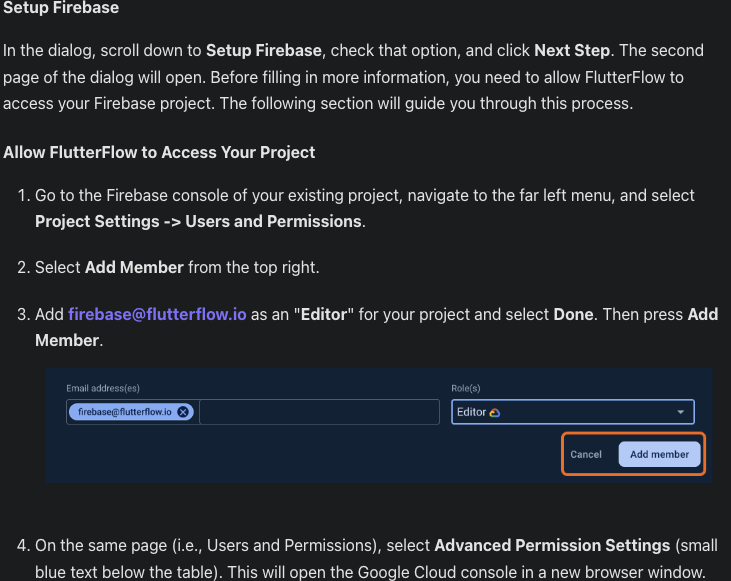Click the bold Project Settings -> Users and Permissions text

pos(198,221)
